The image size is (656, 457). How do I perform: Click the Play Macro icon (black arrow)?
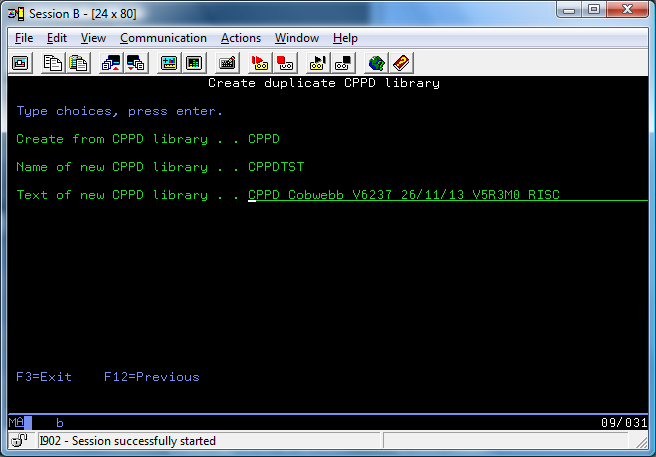318,63
